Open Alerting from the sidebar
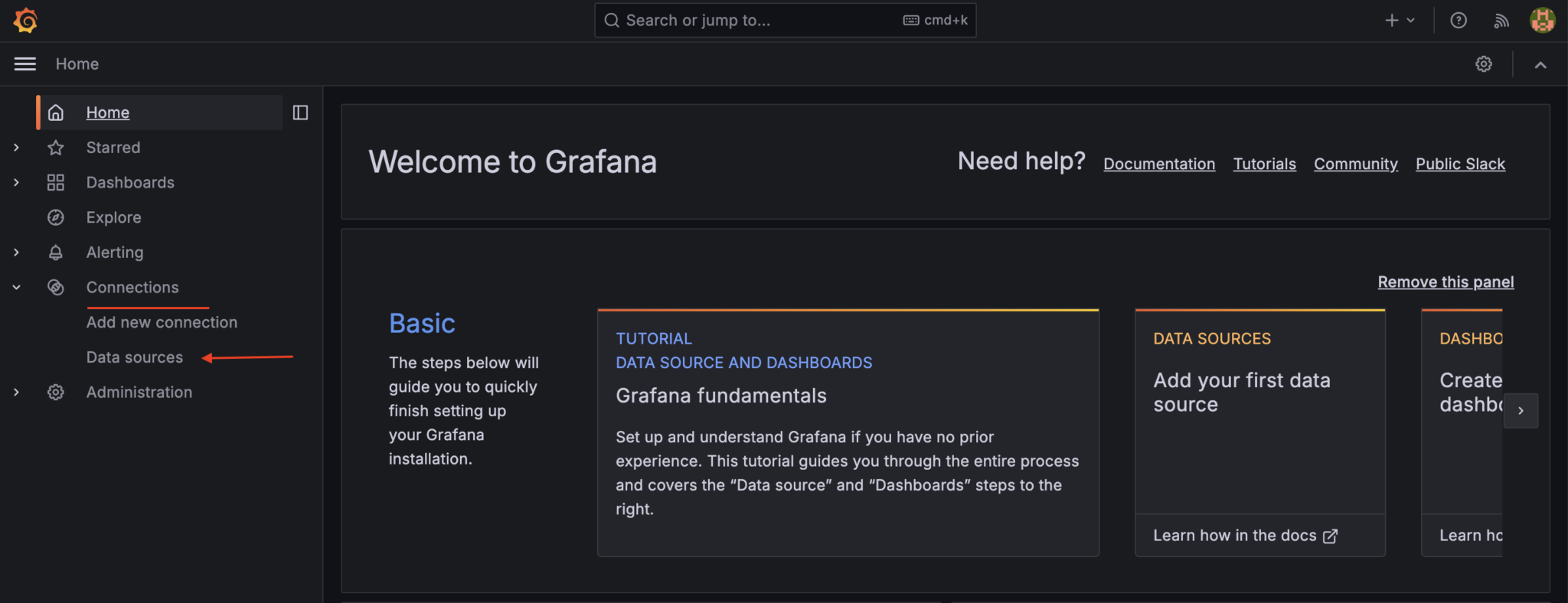 pos(115,253)
